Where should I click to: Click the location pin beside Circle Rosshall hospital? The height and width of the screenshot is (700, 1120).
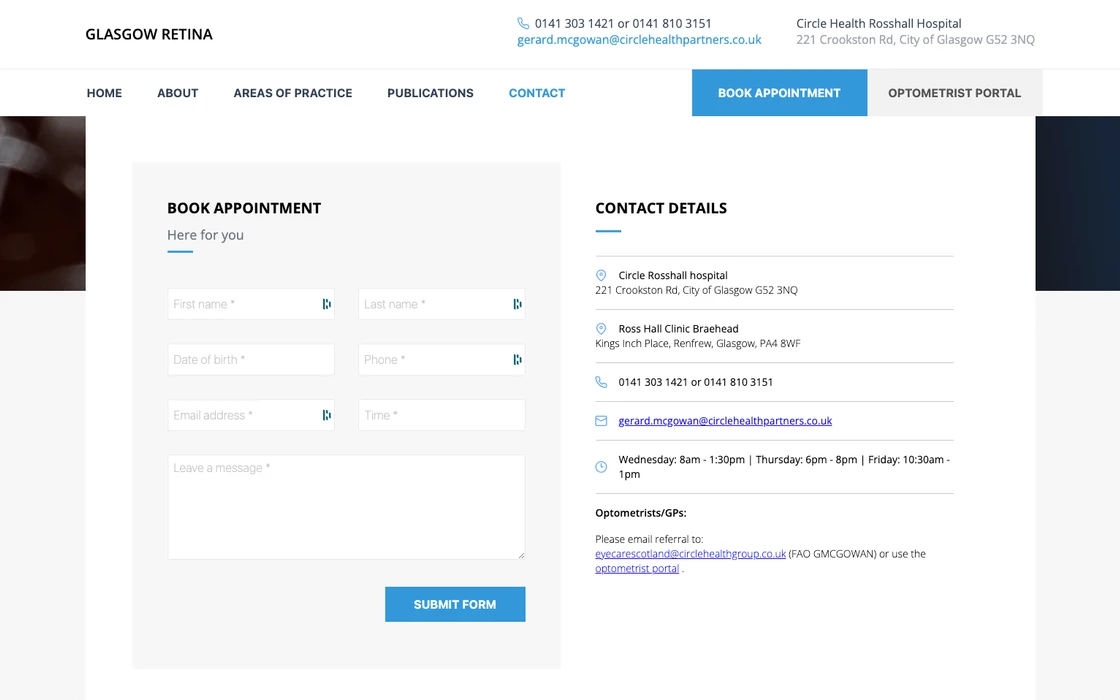point(601,276)
